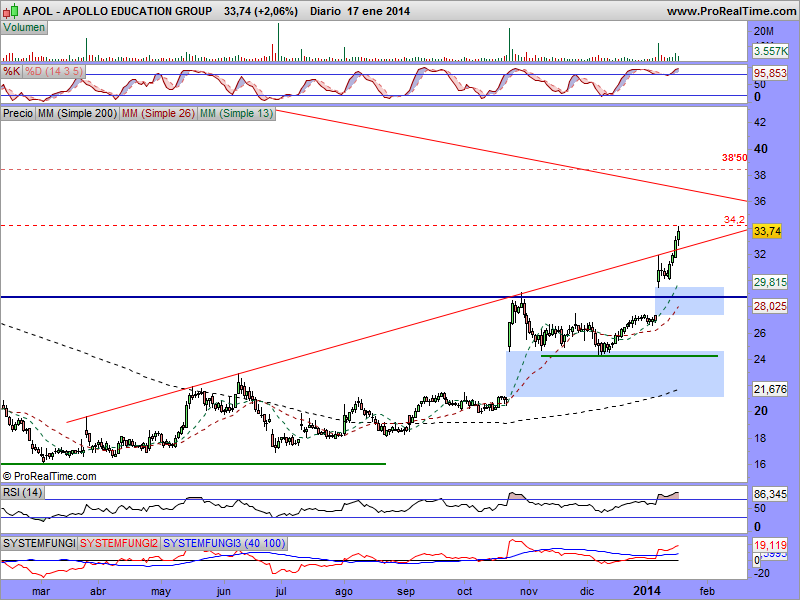Click the yellow 33,74 current price tag
The image size is (800, 600).
point(767,231)
